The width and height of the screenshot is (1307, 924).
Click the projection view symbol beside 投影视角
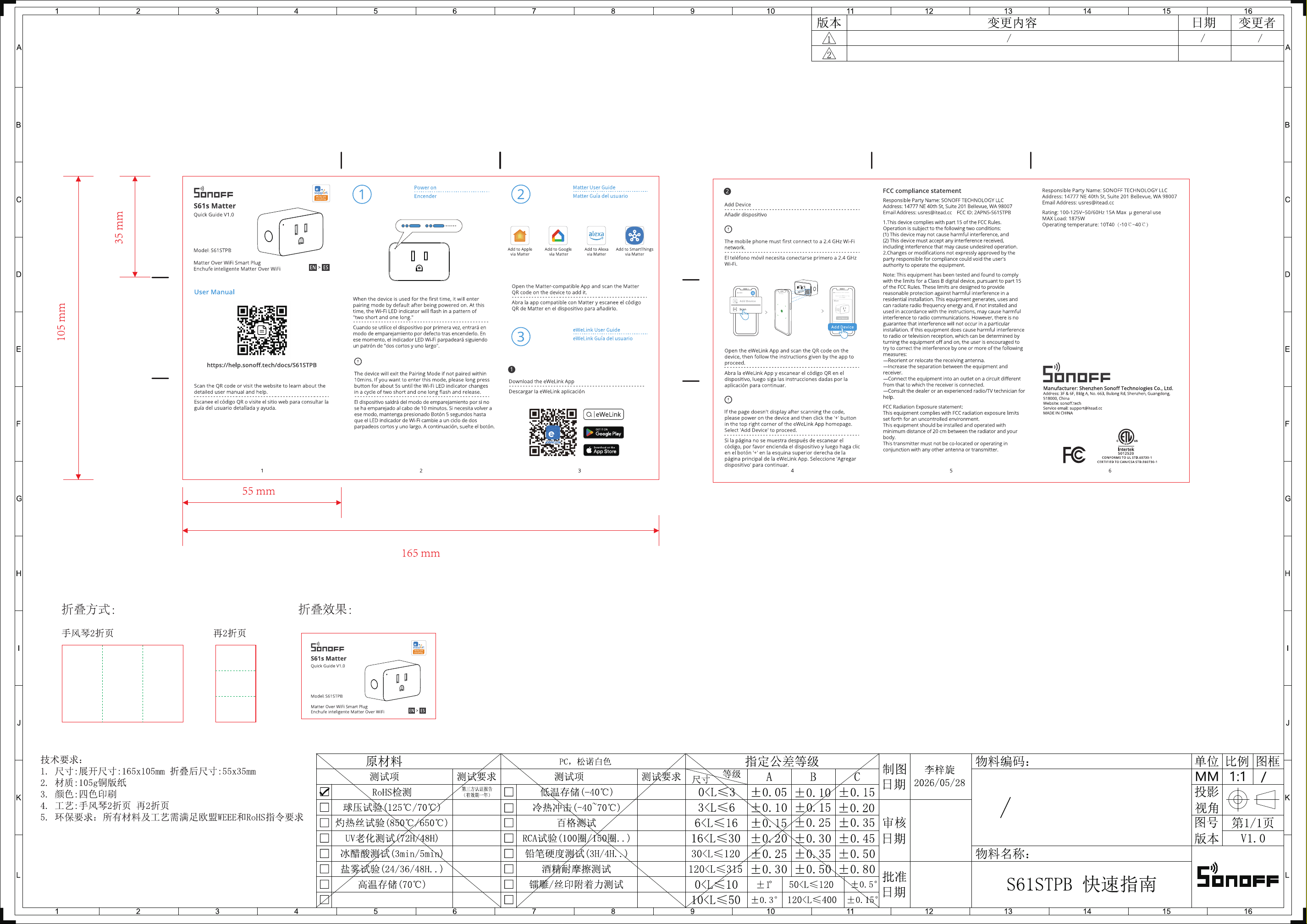1252,799
